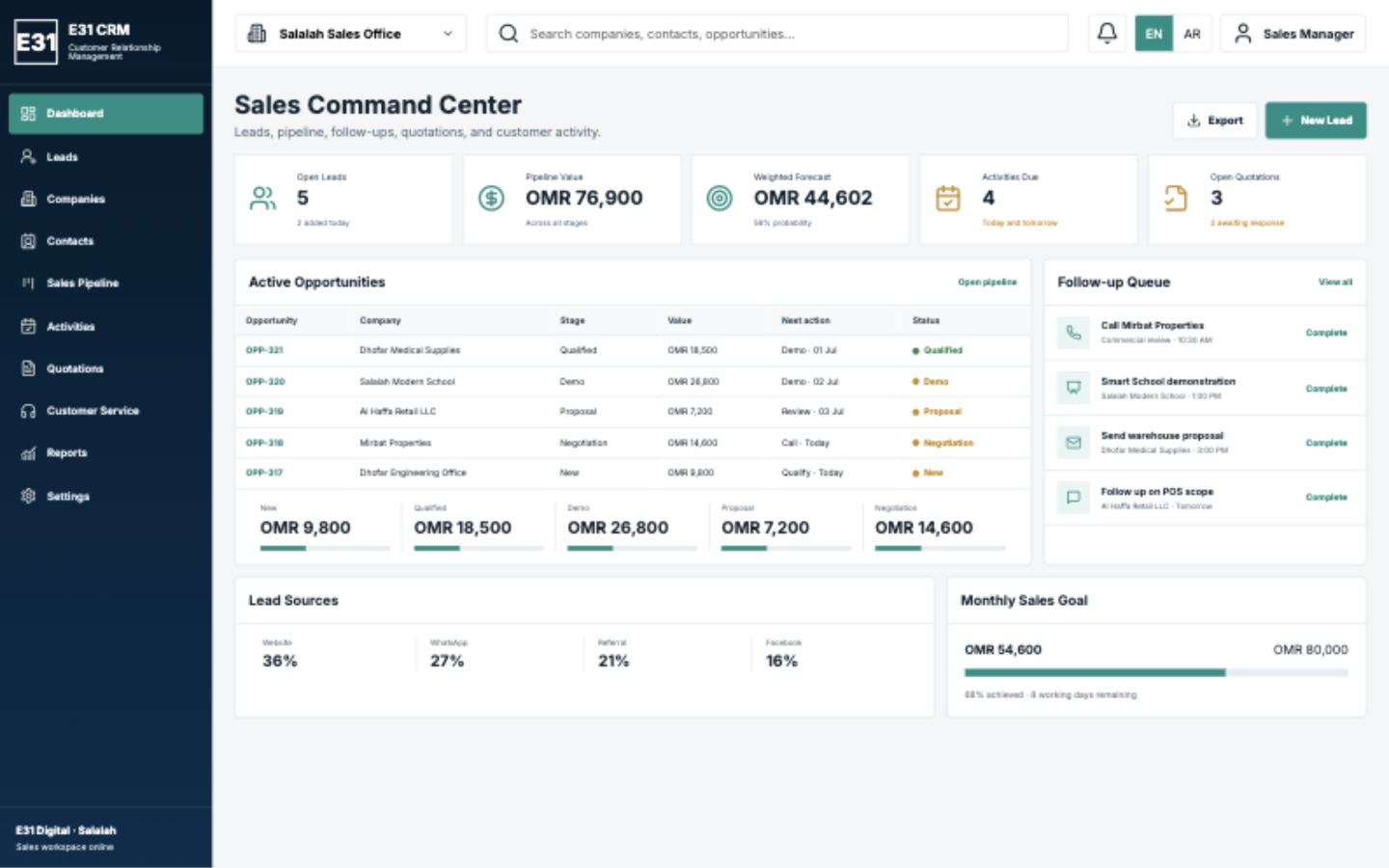Screen dimensions: 1389x868
Task: Click the Open Quotations document icon
Action: tap(1176, 199)
